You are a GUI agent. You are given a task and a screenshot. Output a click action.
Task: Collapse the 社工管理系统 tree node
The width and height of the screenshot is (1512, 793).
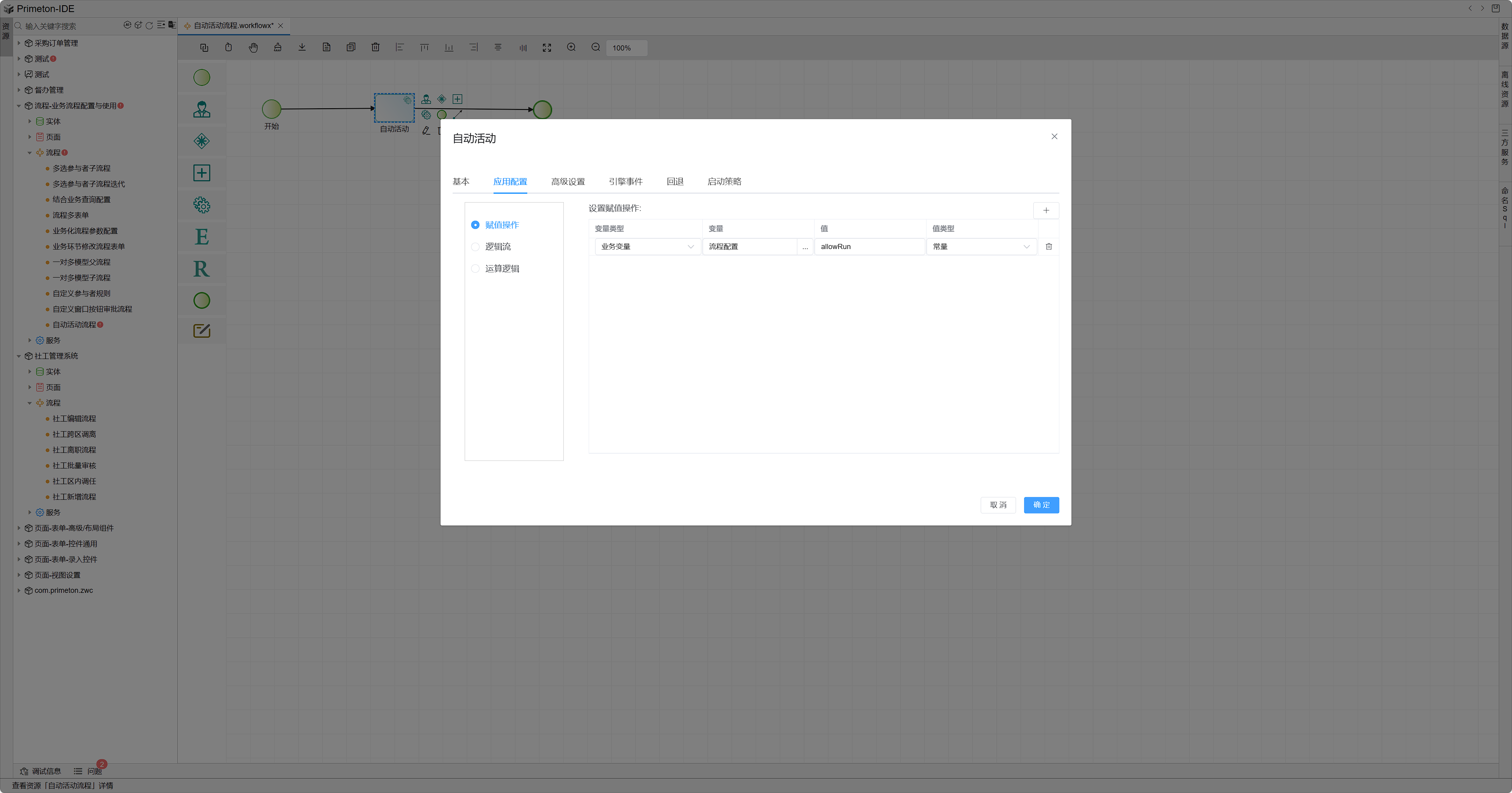[19, 356]
